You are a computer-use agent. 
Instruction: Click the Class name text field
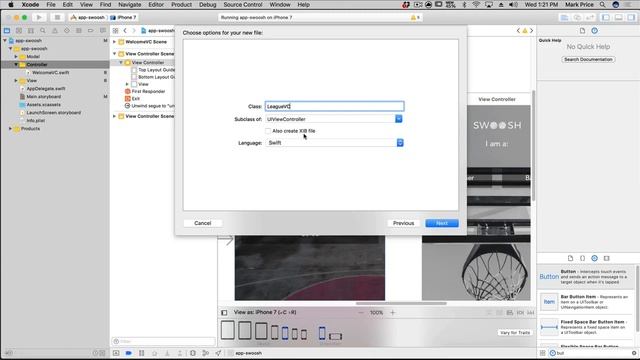pyautogui.click(x=334, y=106)
